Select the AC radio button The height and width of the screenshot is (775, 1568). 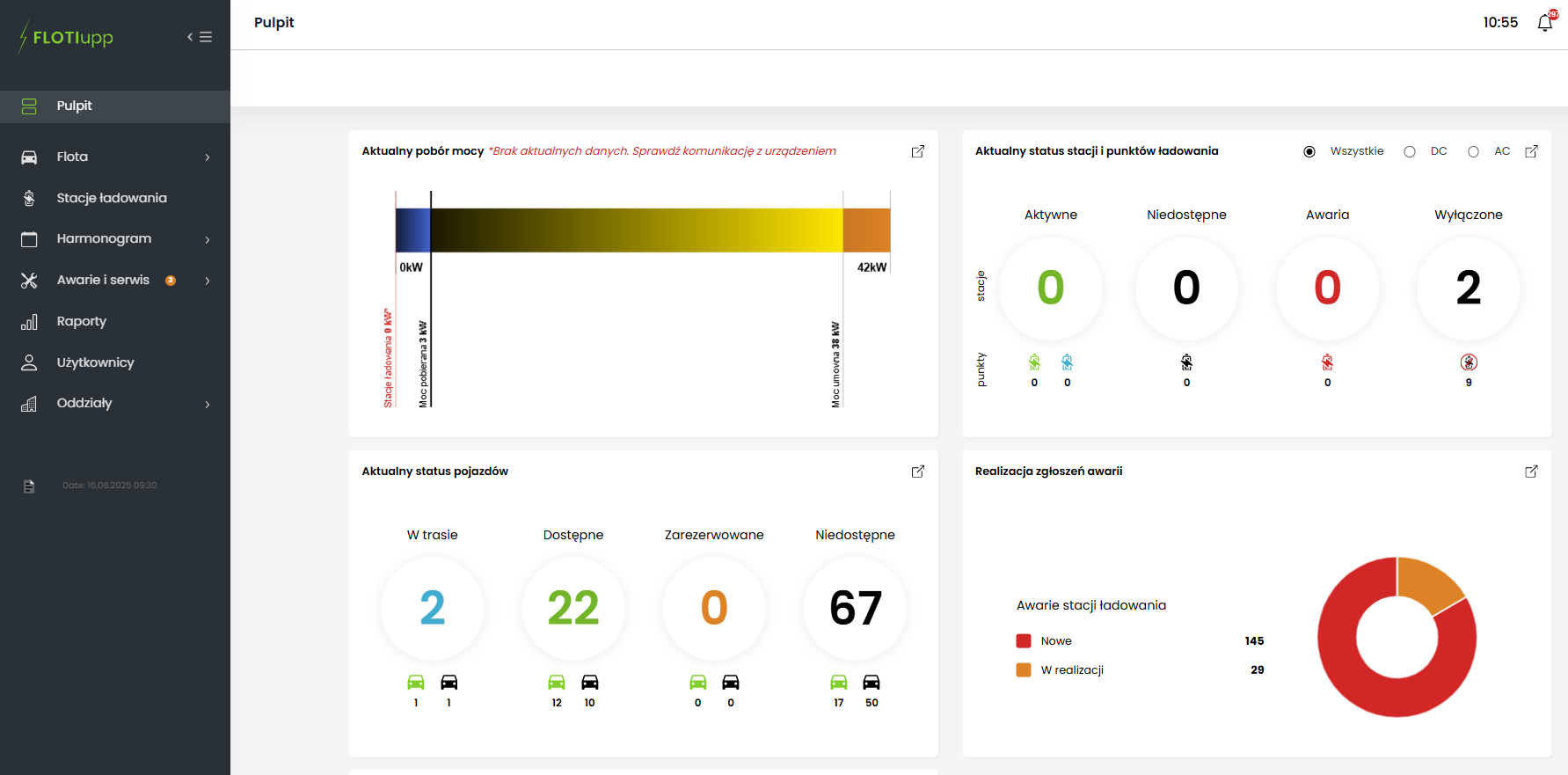click(x=1473, y=151)
